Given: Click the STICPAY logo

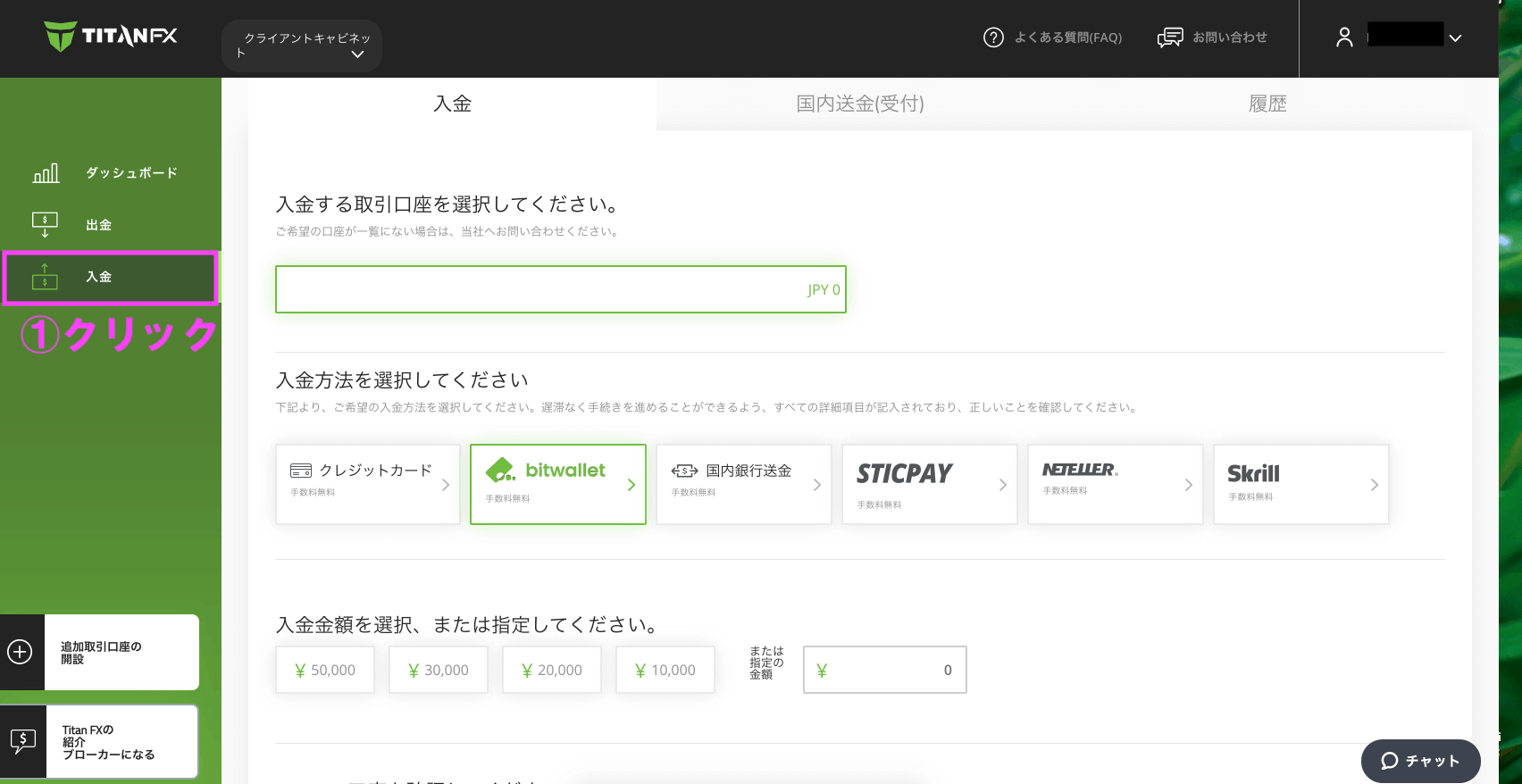Looking at the screenshot, I should (x=904, y=473).
